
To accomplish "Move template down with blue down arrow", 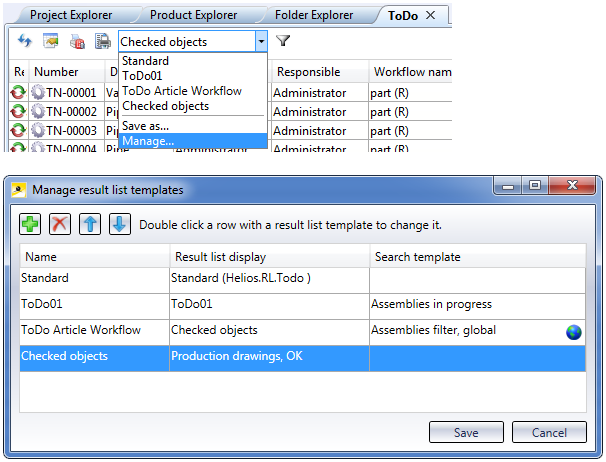I will pyautogui.click(x=119, y=224).
